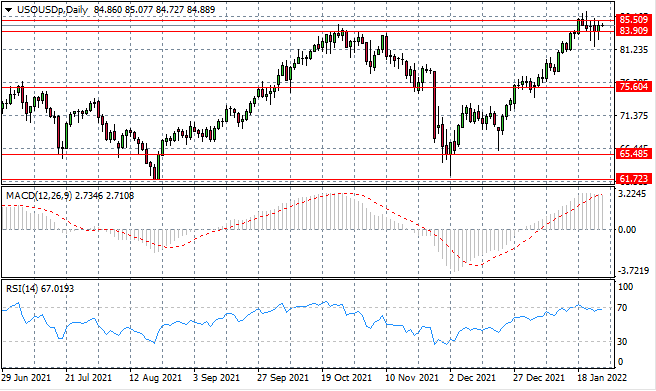656x391 pixels.
Task: Click the 29 Jun 2021 date label
Action: (x=26, y=378)
